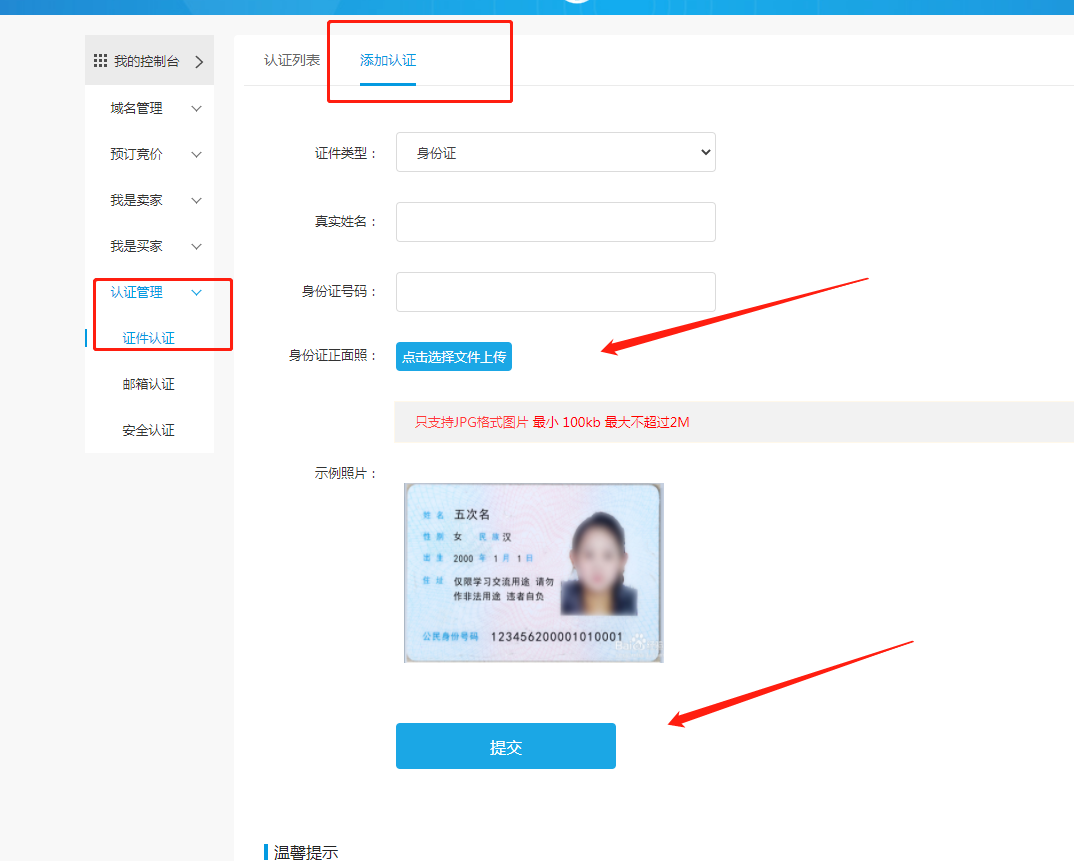Go to 邮箱认证 in sidebar
This screenshot has width=1074, height=861.
pyautogui.click(x=149, y=384)
